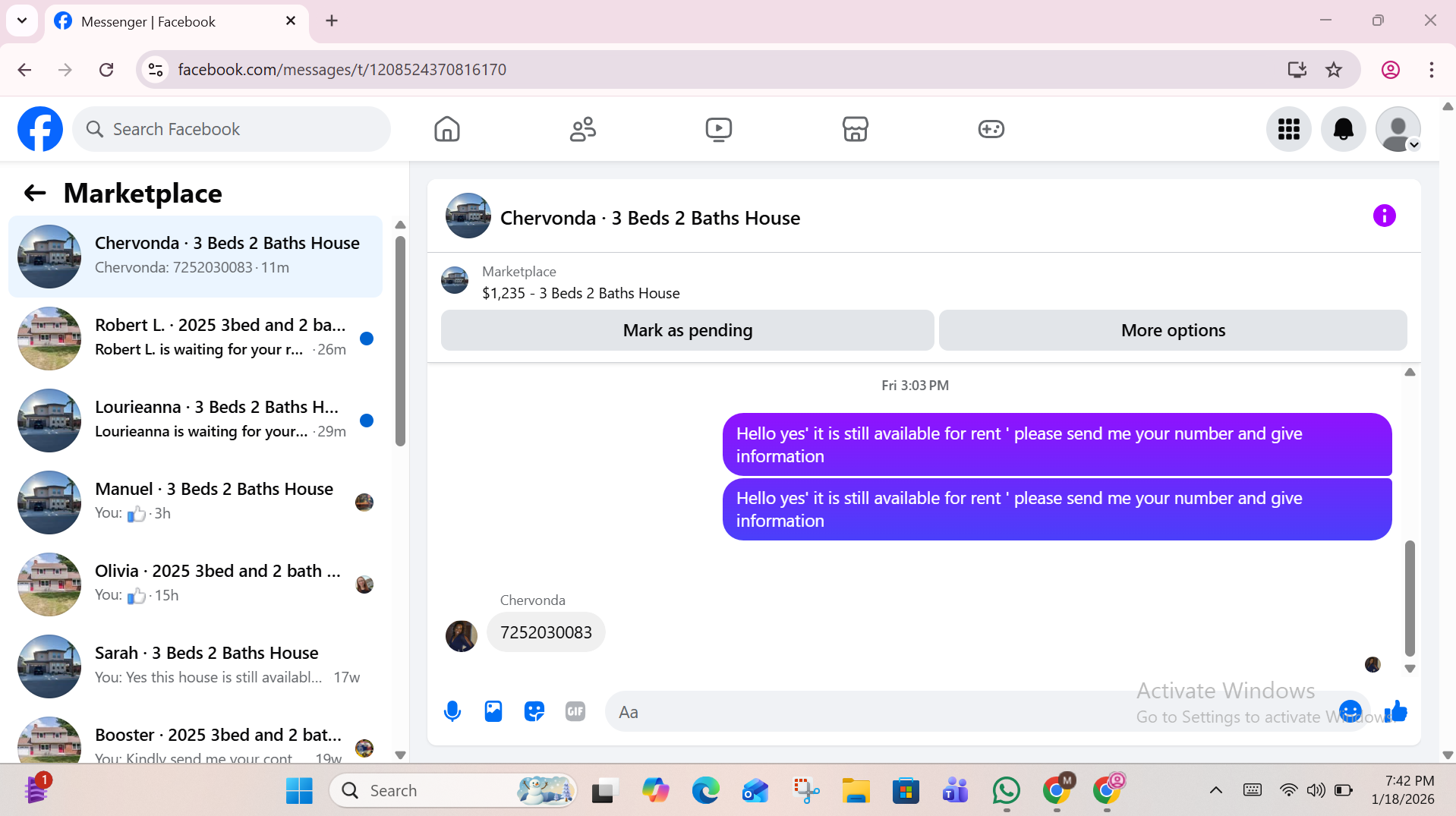Viewport: 1456px width, 816px height.
Task: Open the Menu grid icon
Action: click(x=1289, y=129)
